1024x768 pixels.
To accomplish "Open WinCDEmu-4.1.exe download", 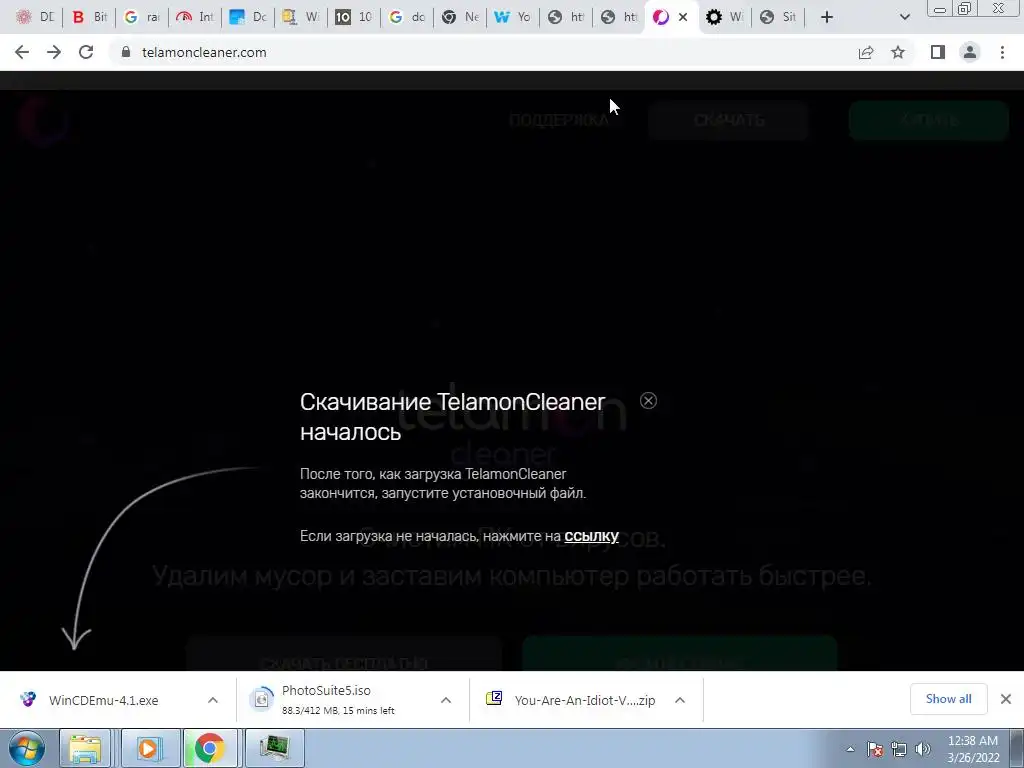I will 103,700.
